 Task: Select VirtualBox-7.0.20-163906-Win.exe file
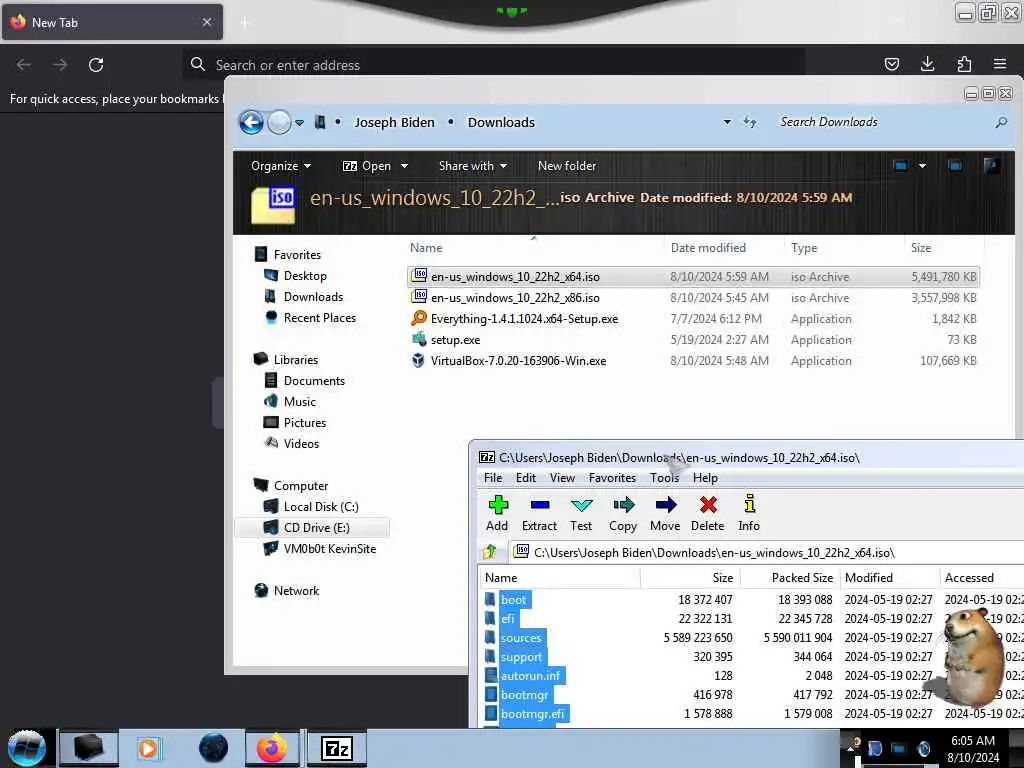pos(693,360)
